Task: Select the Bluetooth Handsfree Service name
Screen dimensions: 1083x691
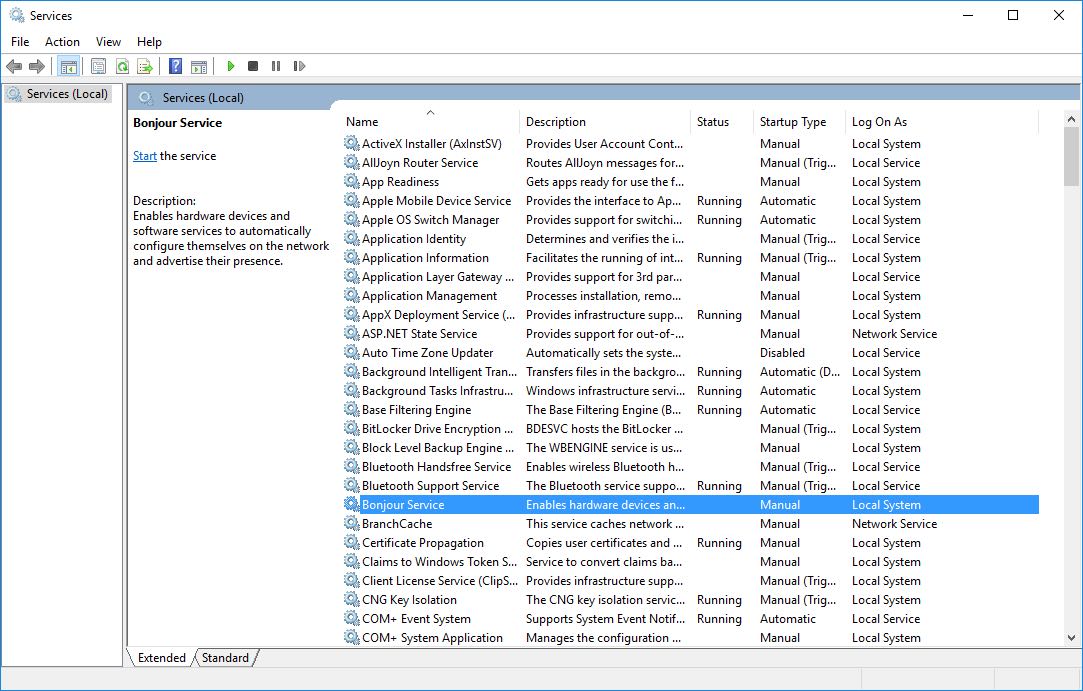Action: tap(437, 467)
